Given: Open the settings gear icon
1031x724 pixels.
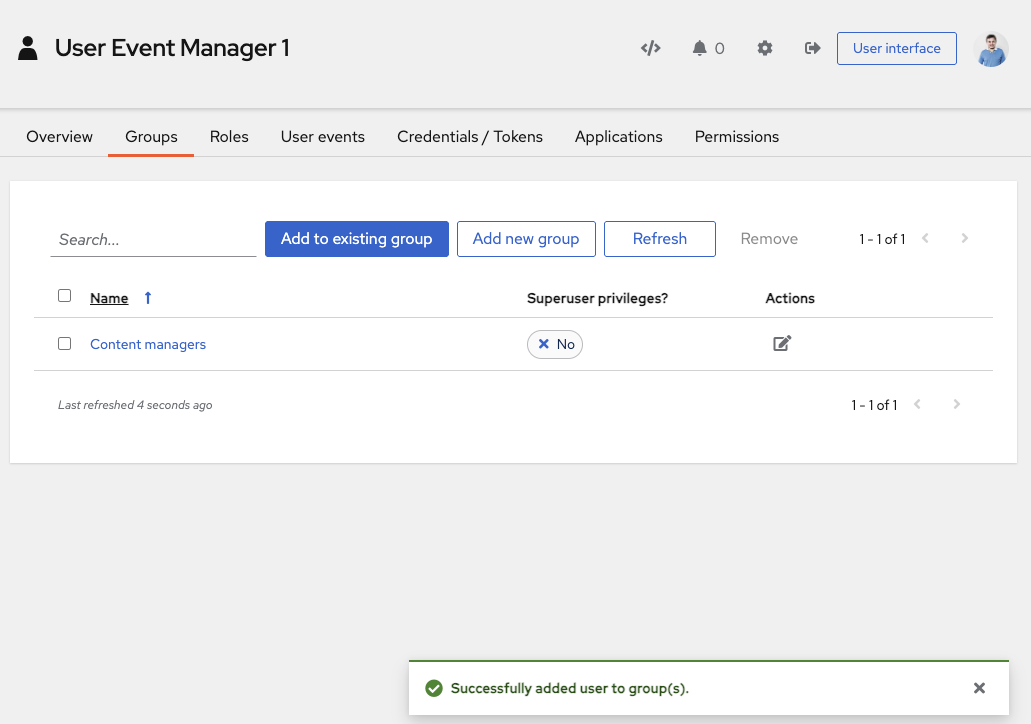Looking at the screenshot, I should [765, 48].
